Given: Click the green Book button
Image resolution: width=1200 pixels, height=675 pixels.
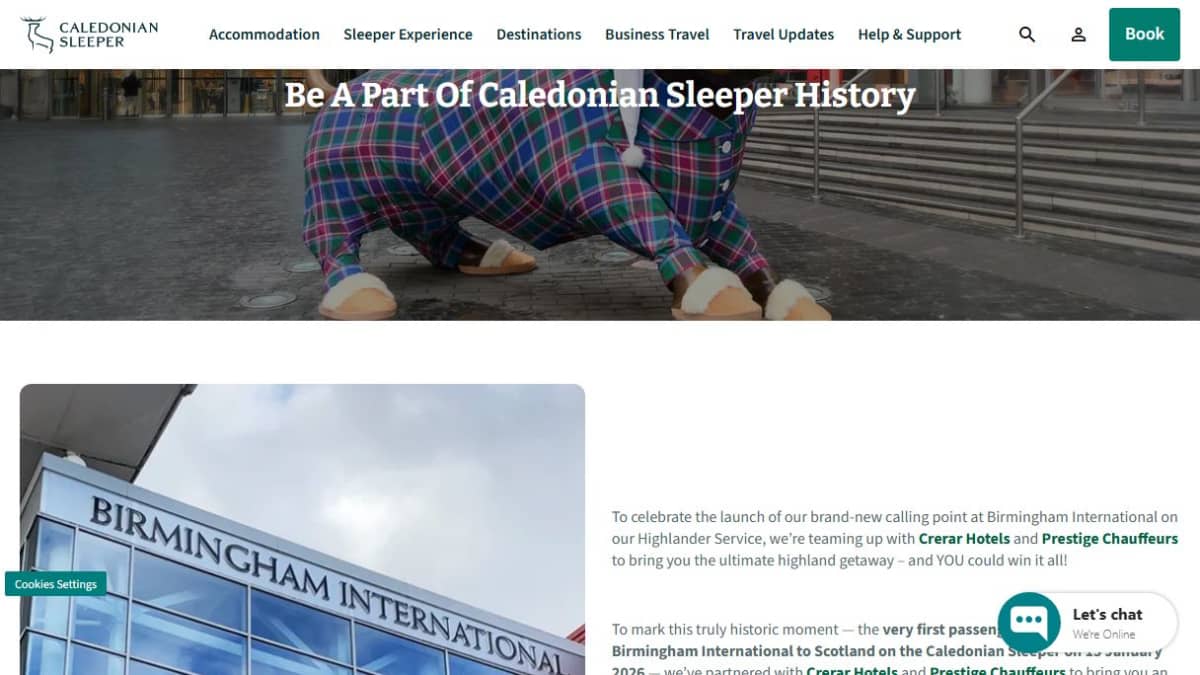Looking at the screenshot, I should 1144,34.
